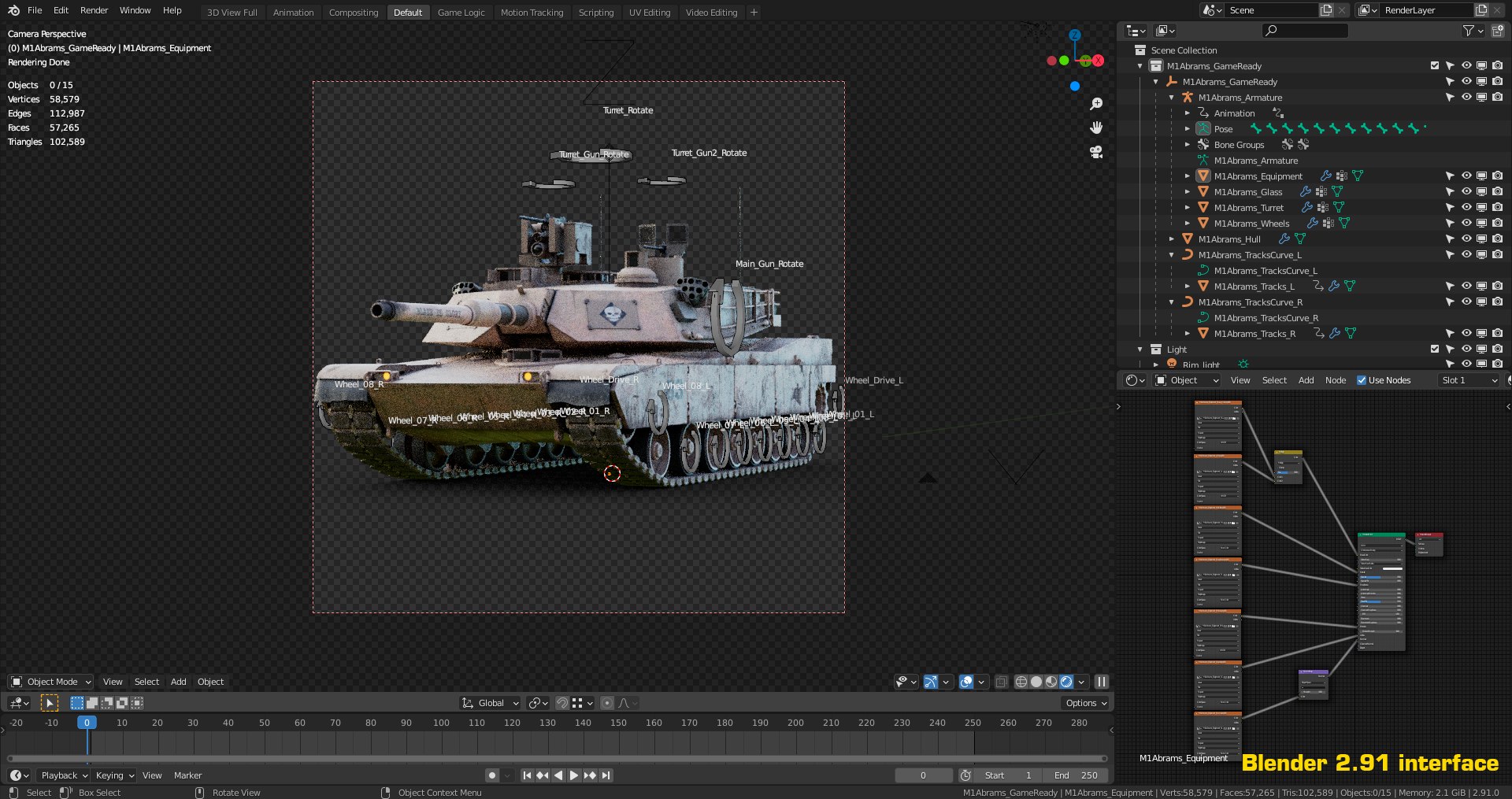Open the Object Mode dropdown

[51, 682]
